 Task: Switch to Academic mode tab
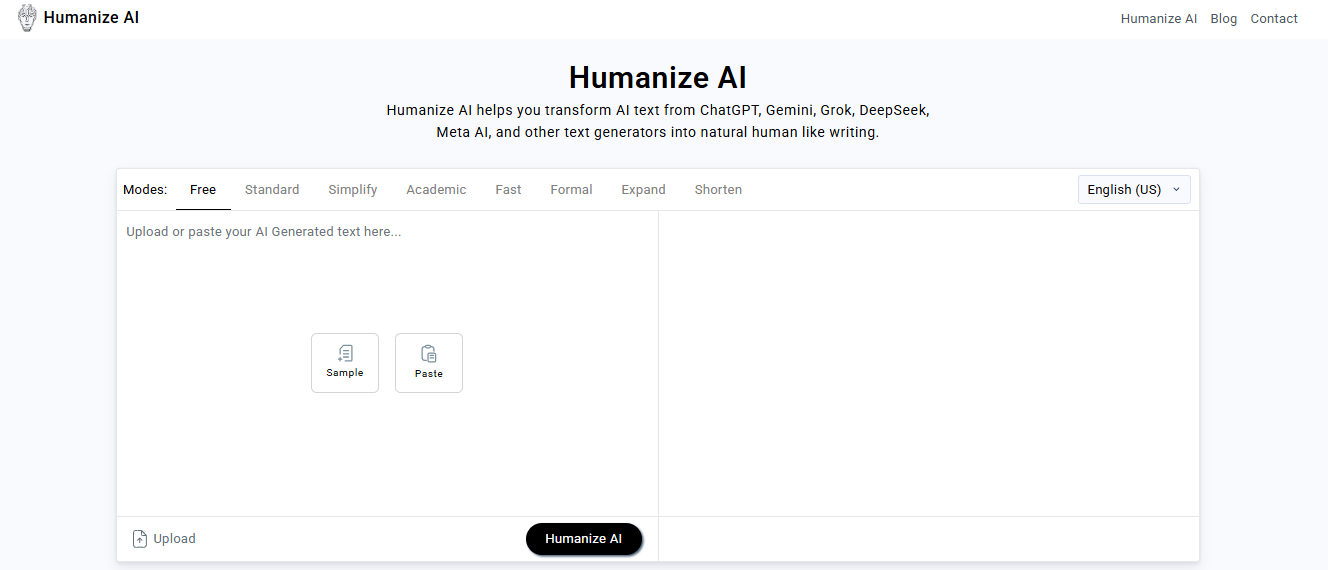436,189
